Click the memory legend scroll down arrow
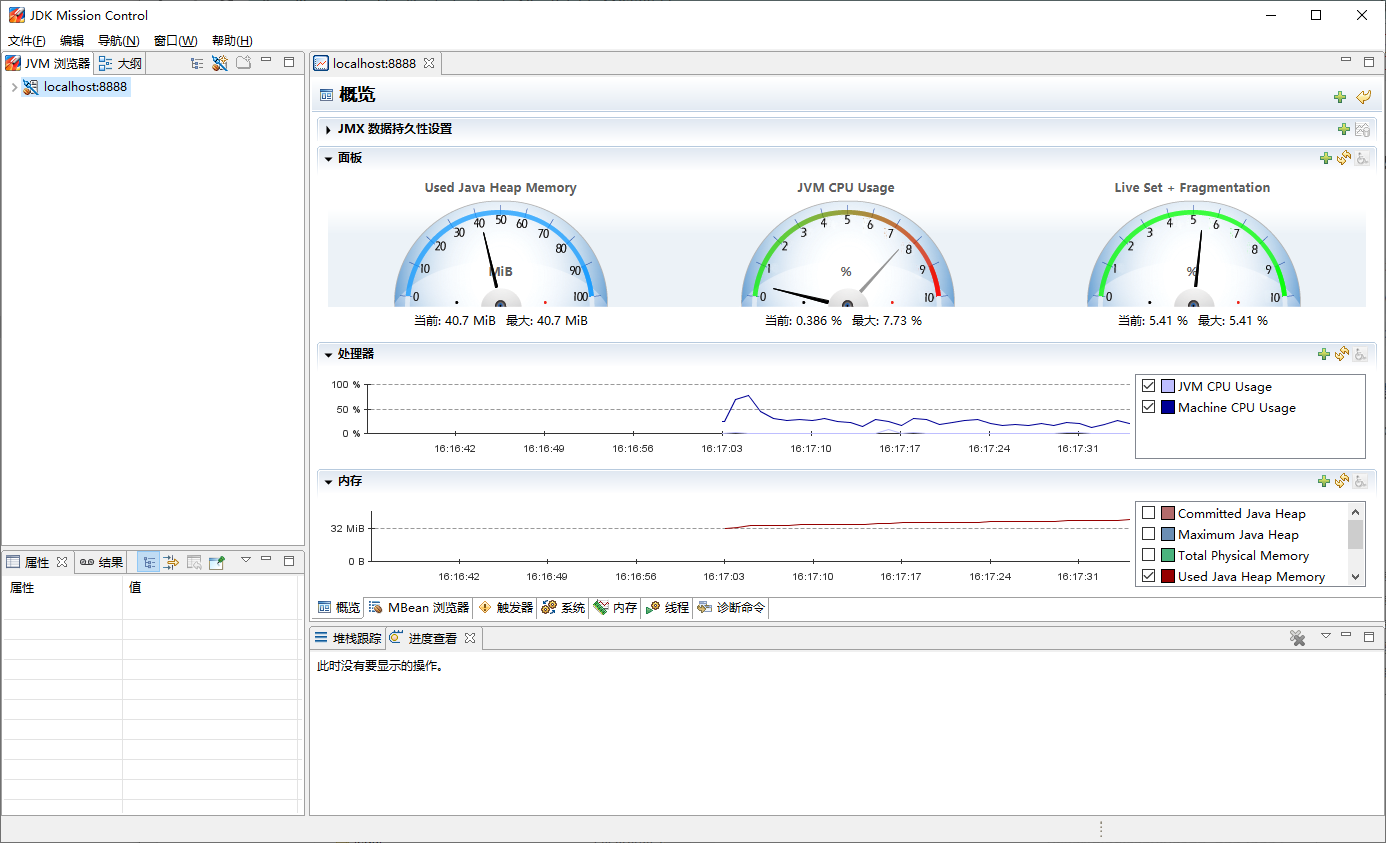The width and height of the screenshot is (1386, 843). (x=1356, y=576)
